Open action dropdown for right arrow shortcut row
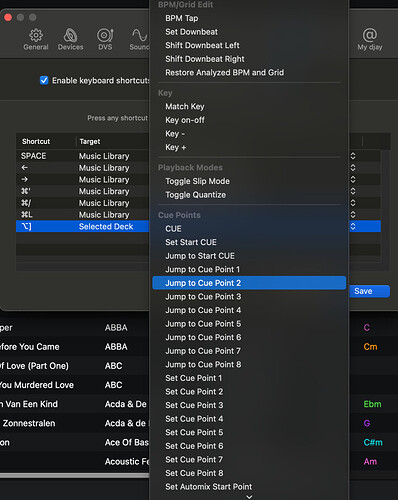This screenshot has width=398, height=500. 353,179
